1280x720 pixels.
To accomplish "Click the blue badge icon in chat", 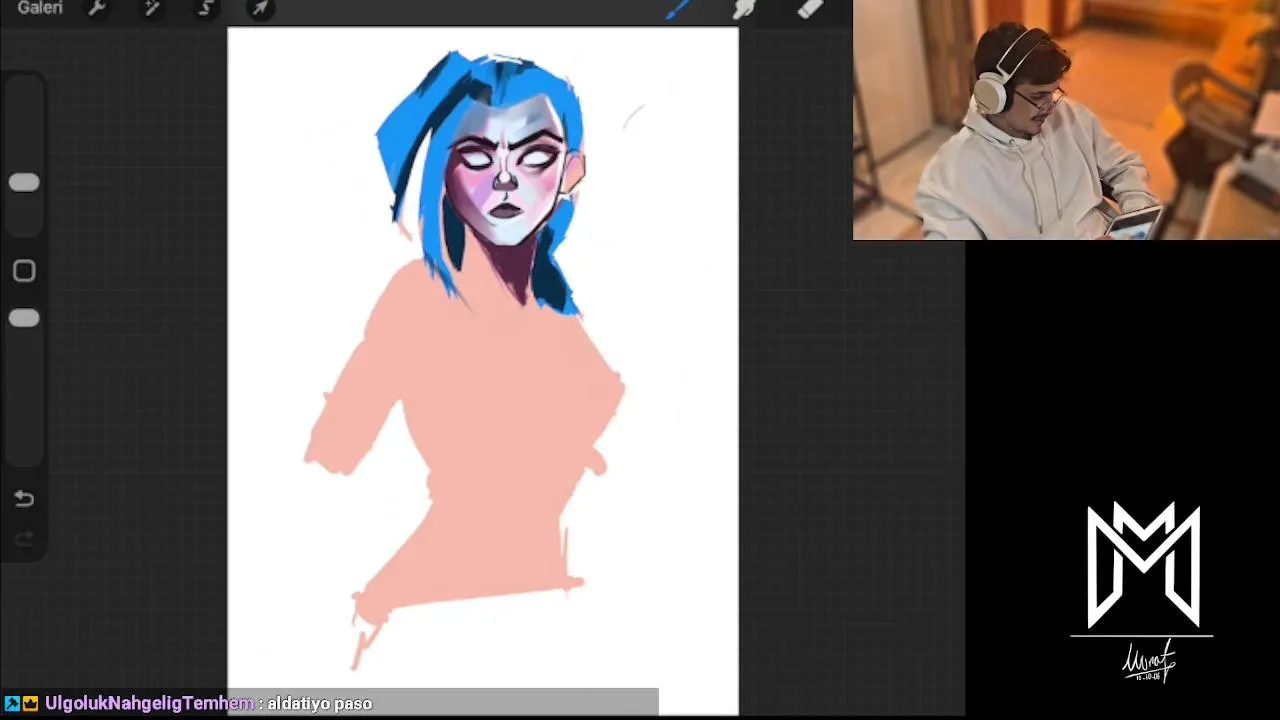I will click(x=12, y=704).
